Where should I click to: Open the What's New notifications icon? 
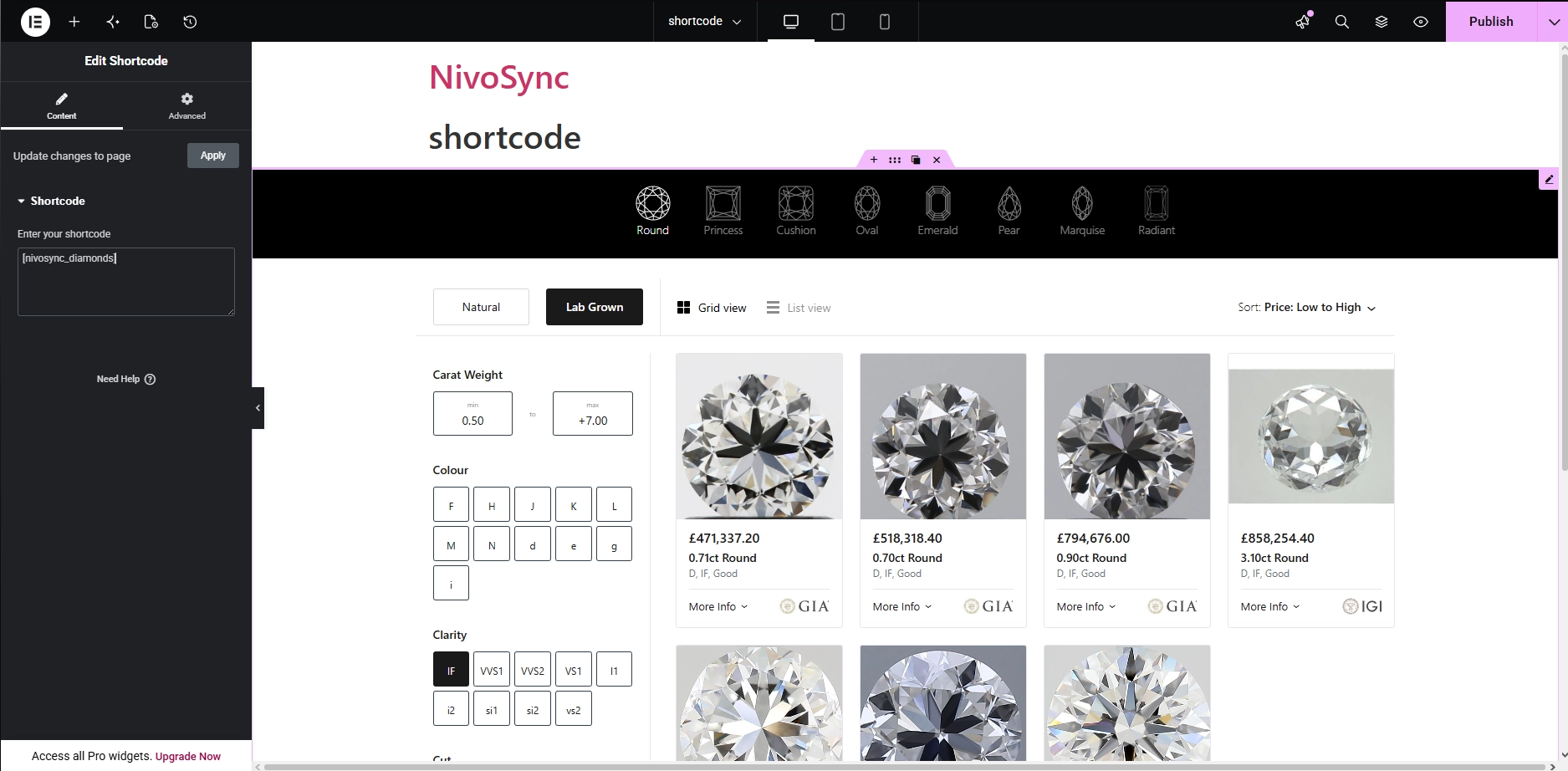(1303, 22)
